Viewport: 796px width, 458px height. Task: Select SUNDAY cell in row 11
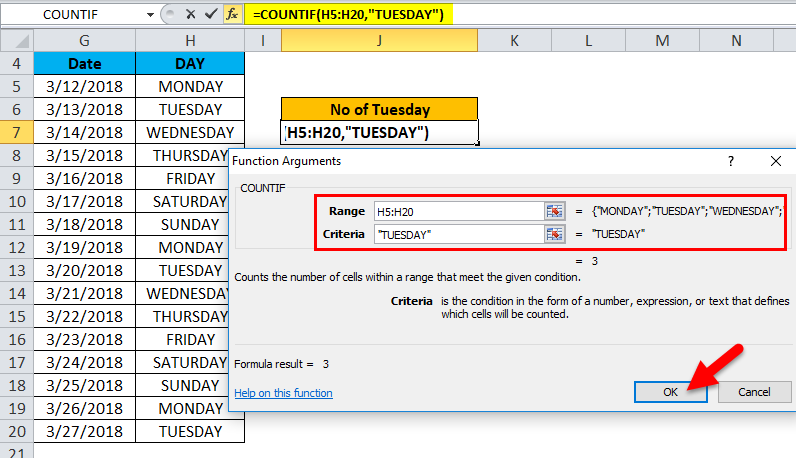click(183, 224)
